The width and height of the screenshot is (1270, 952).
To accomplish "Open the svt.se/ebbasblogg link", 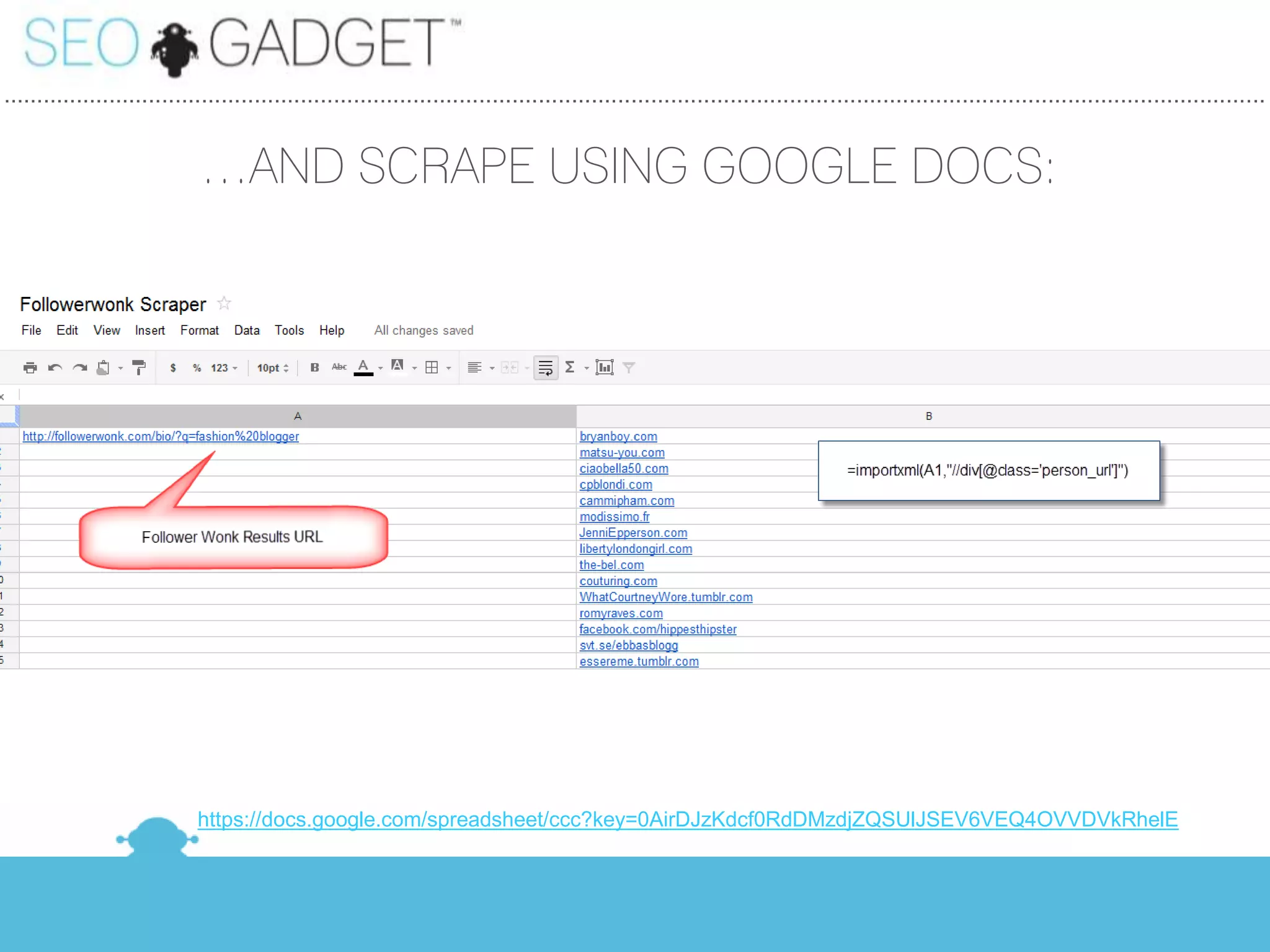I will 629,646.
